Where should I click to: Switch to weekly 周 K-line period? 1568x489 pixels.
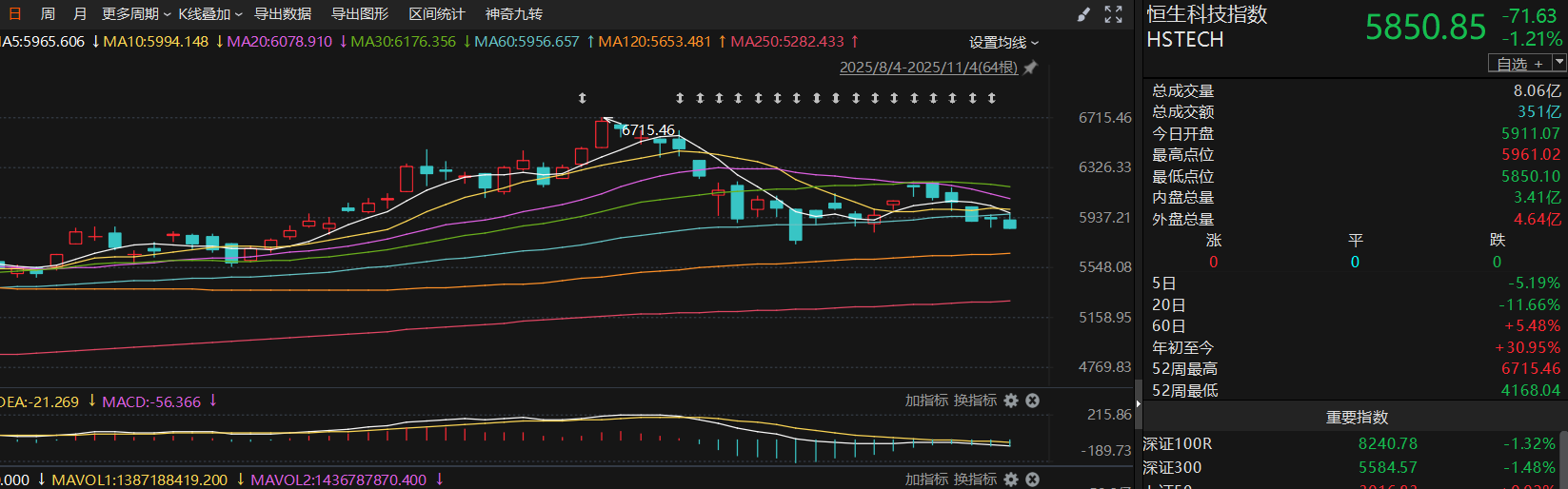pyautogui.click(x=48, y=14)
